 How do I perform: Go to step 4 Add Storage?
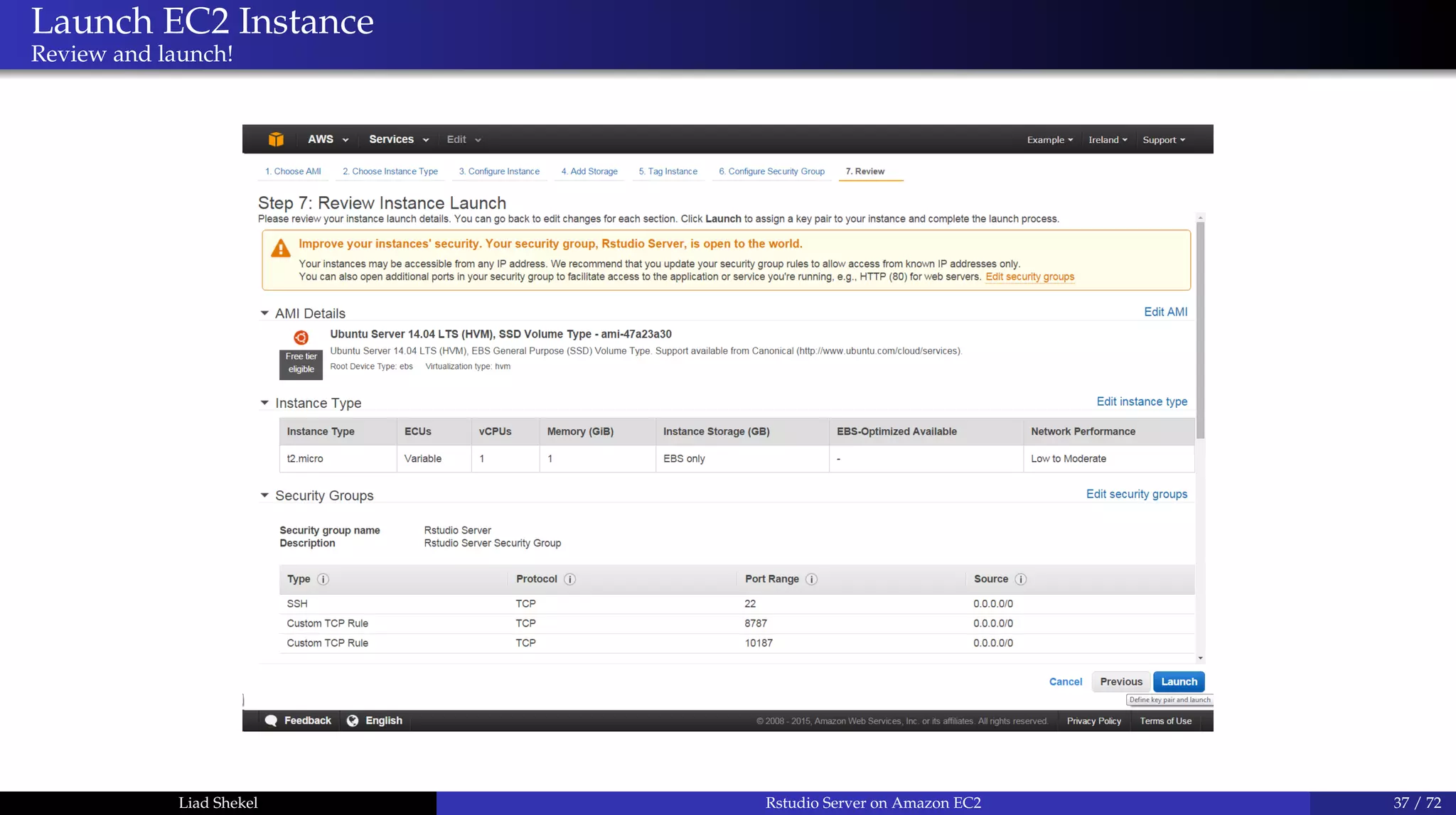589,171
